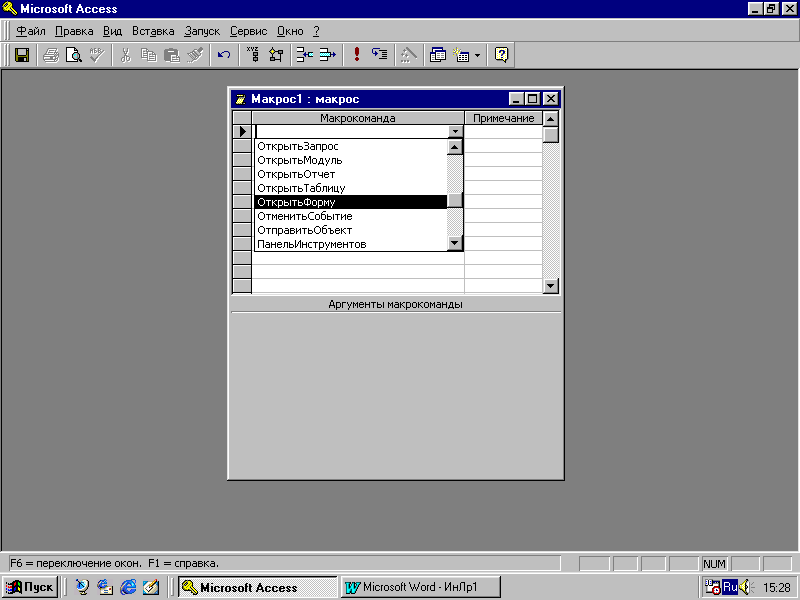Choose ОткрытьМодуль from the list

(351, 160)
